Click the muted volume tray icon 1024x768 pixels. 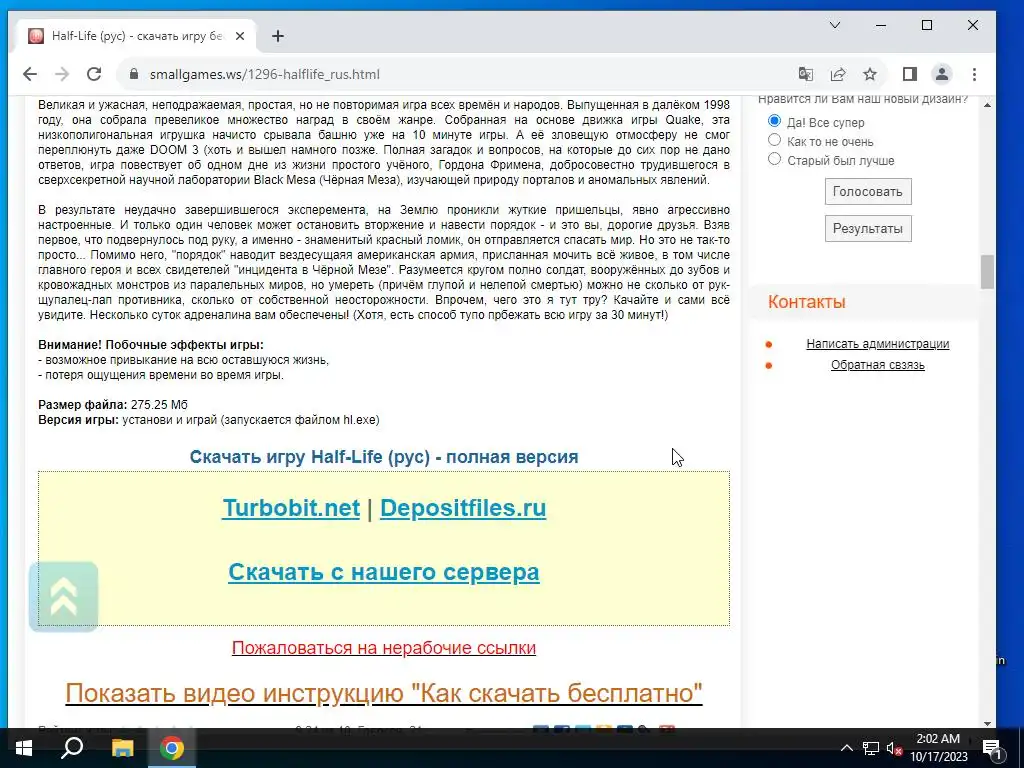coord(895,748)
